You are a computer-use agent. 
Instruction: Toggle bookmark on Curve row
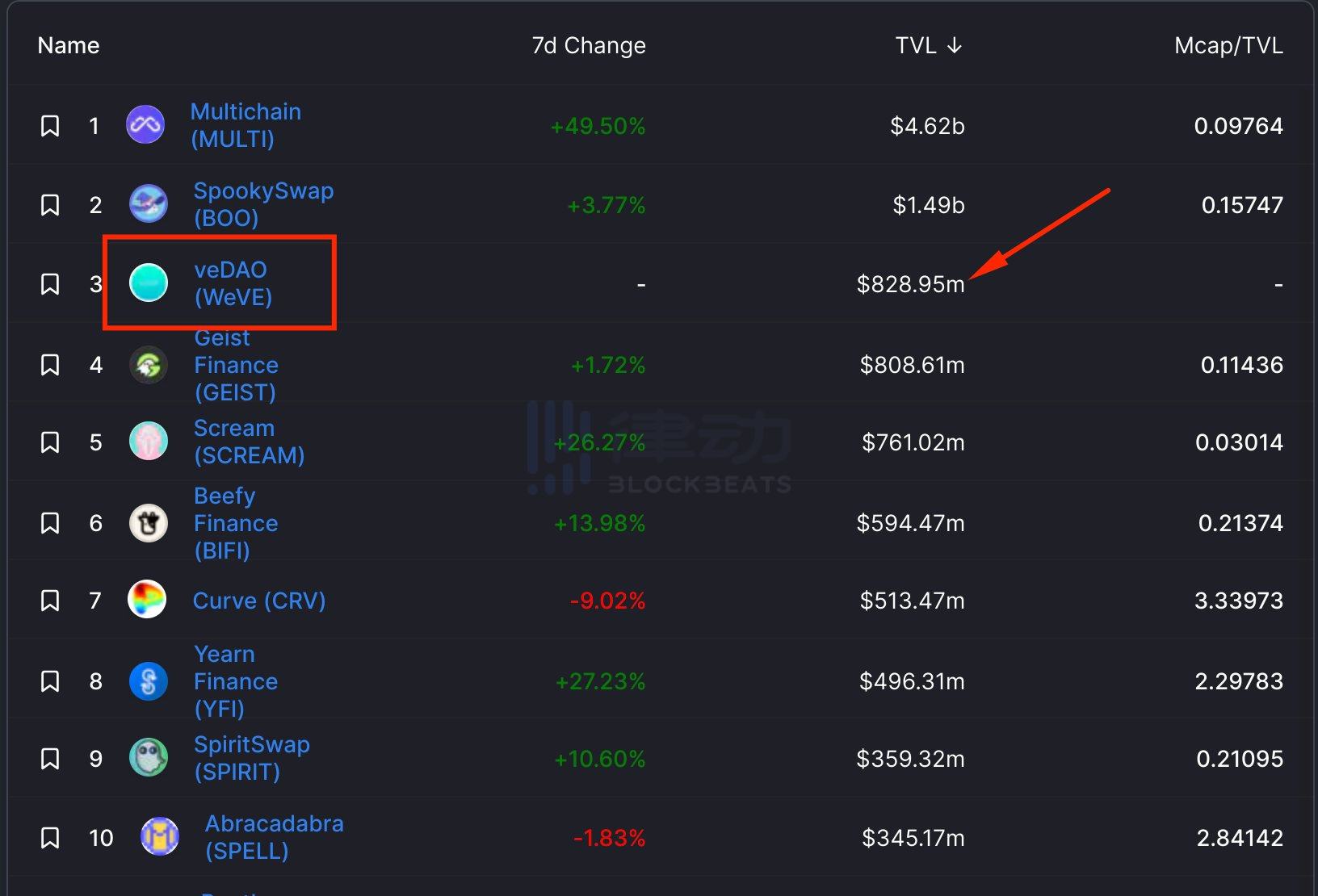(x=50, y=601)
